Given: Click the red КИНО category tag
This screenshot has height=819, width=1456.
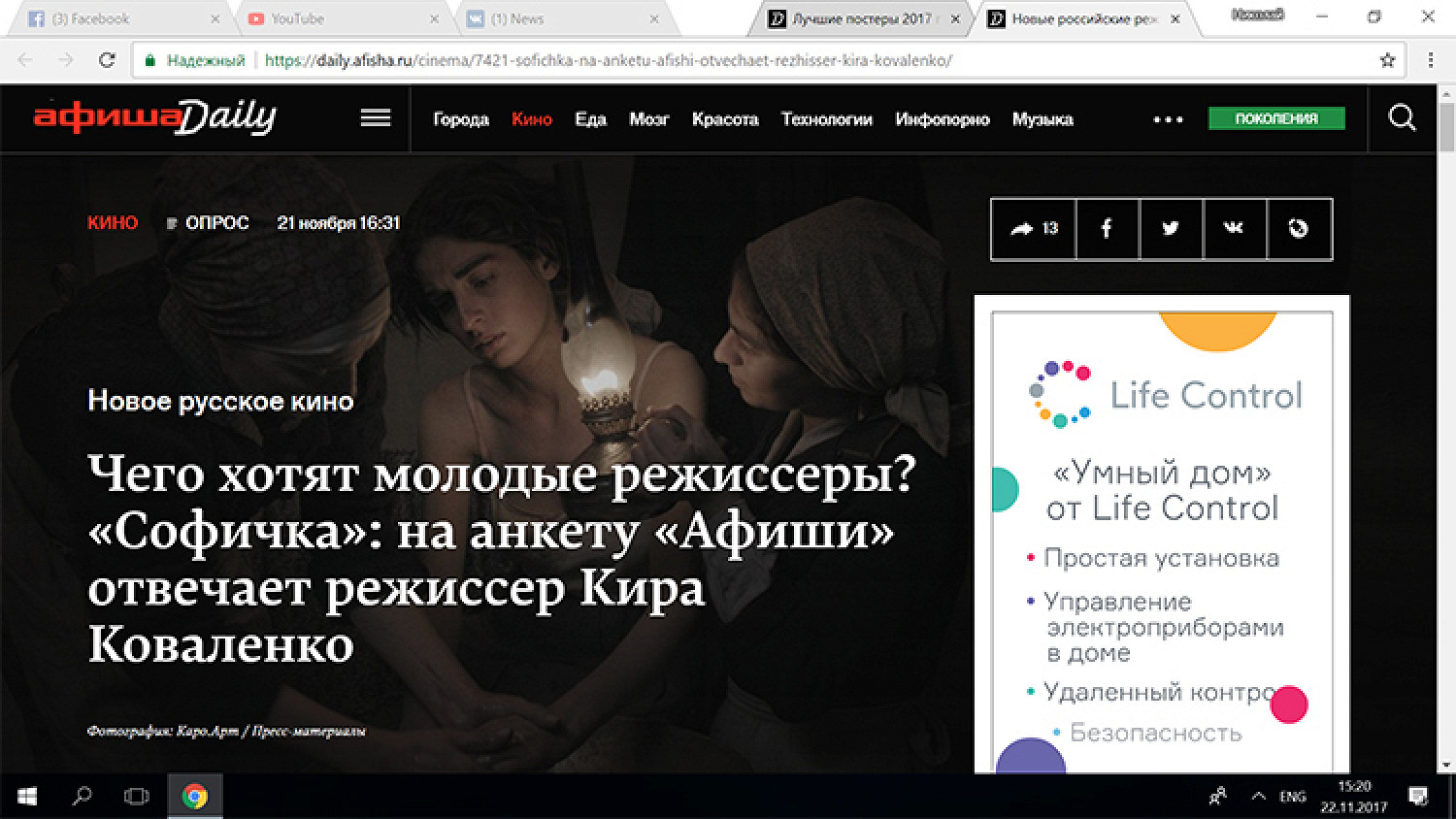Looking at the screenshot, I should [x=113, y=222].
